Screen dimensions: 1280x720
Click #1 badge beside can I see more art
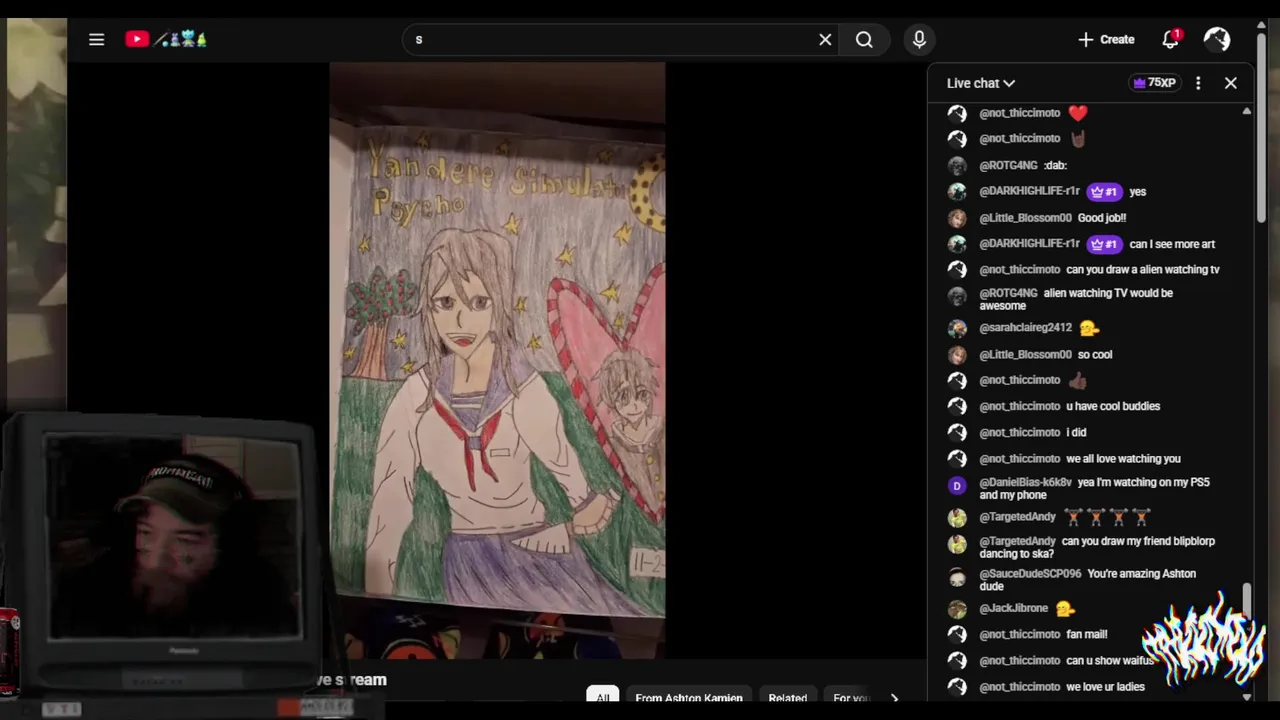pyautogui.click(x=1104, y=244)
